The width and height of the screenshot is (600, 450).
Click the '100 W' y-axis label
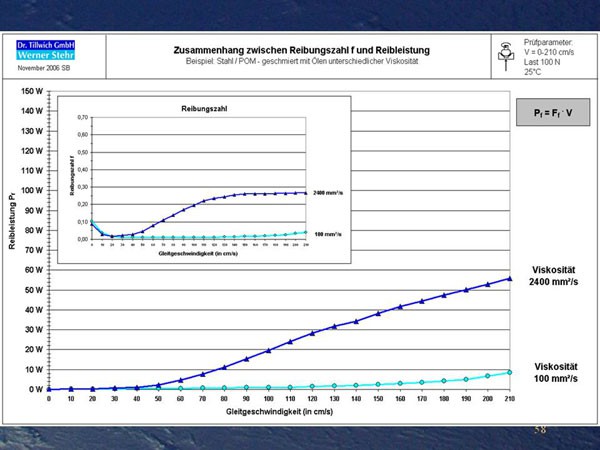point(32,191)
